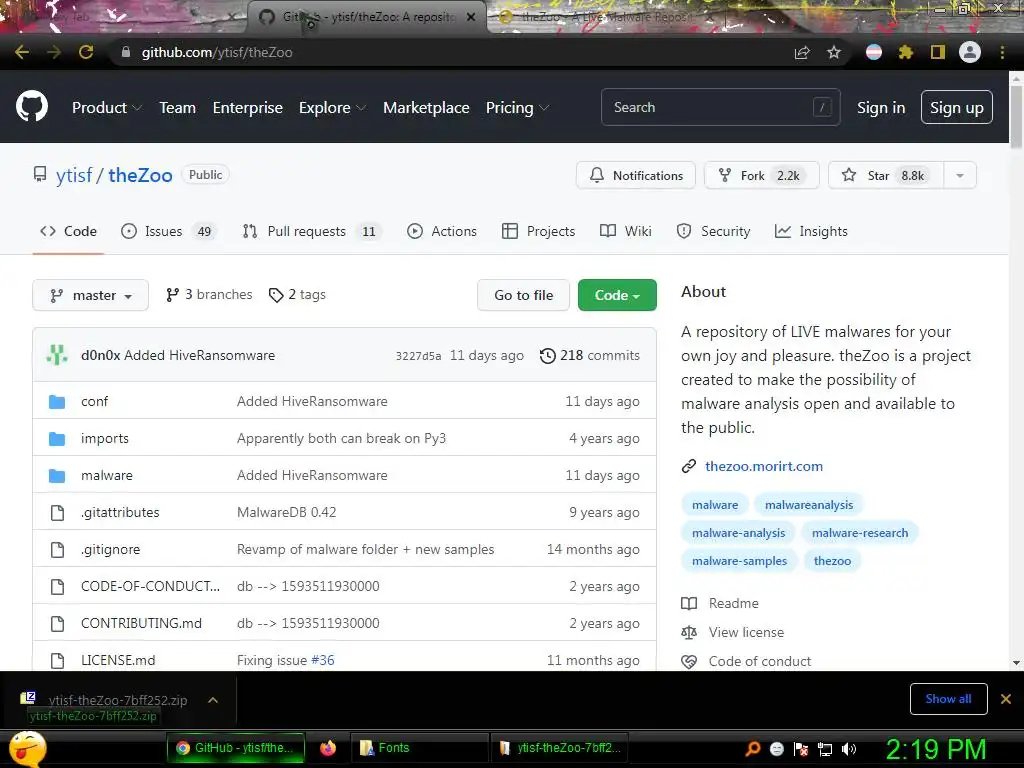Click the share page icon in address bar

tap(802, 52)
